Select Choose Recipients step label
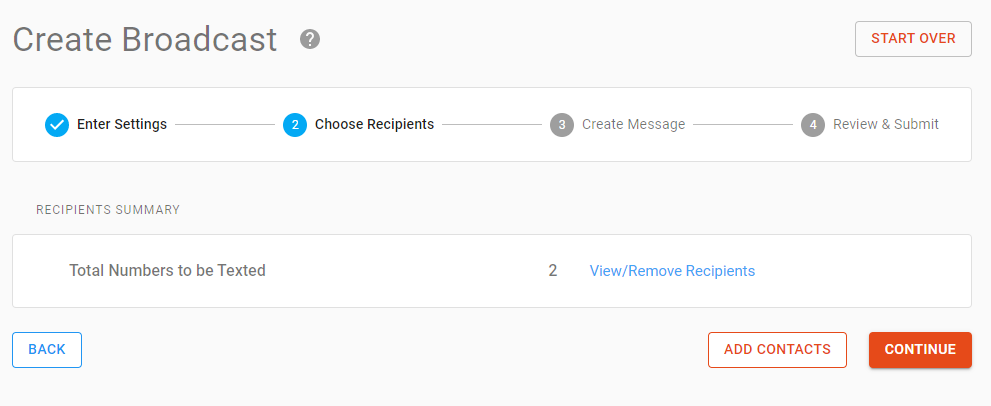 click(x=375, y=124)
